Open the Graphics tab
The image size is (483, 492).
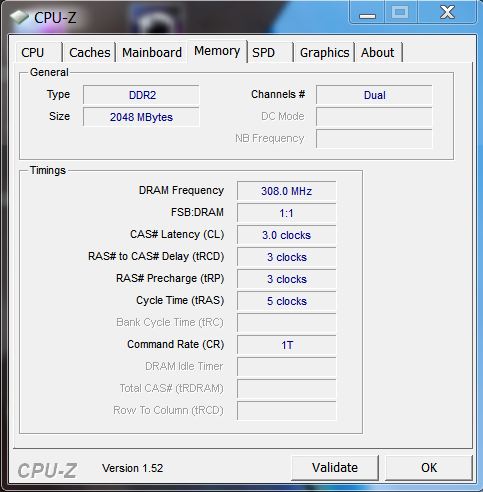pyautogui.click(x=324, y=52)
